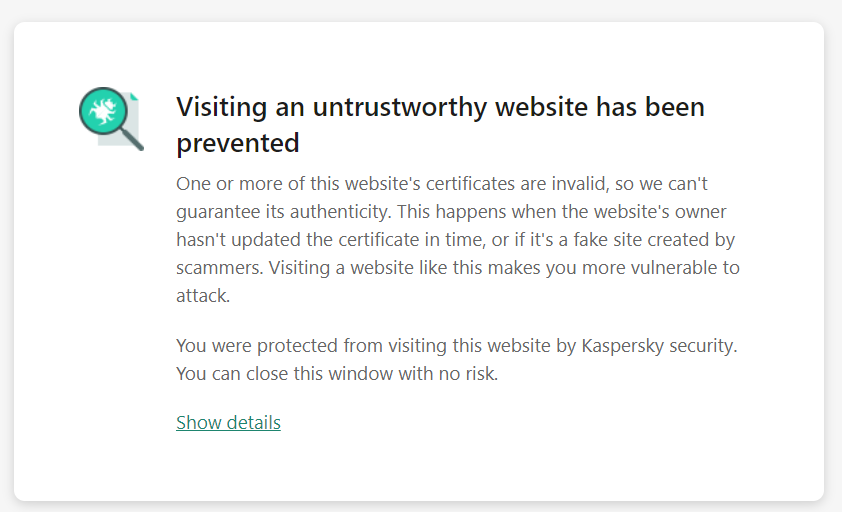Click the word "prevented" in the heading
This screenshot has width=842, height=512.
coord(238,143)
